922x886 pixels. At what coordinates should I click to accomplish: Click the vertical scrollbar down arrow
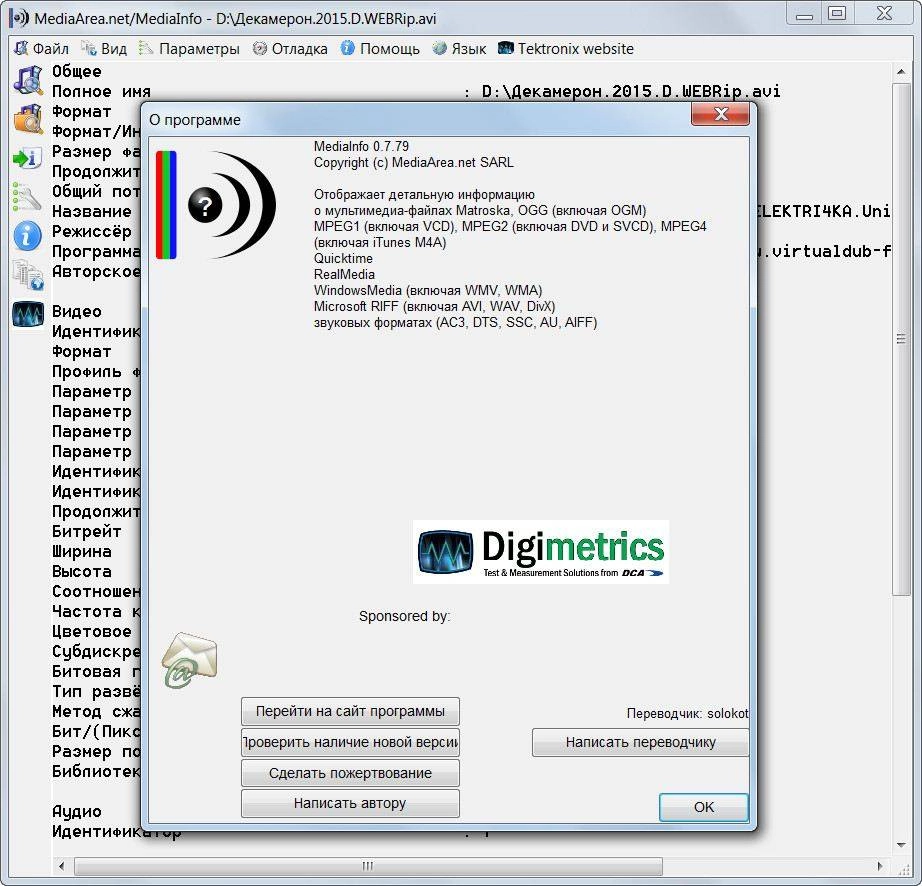901,845
